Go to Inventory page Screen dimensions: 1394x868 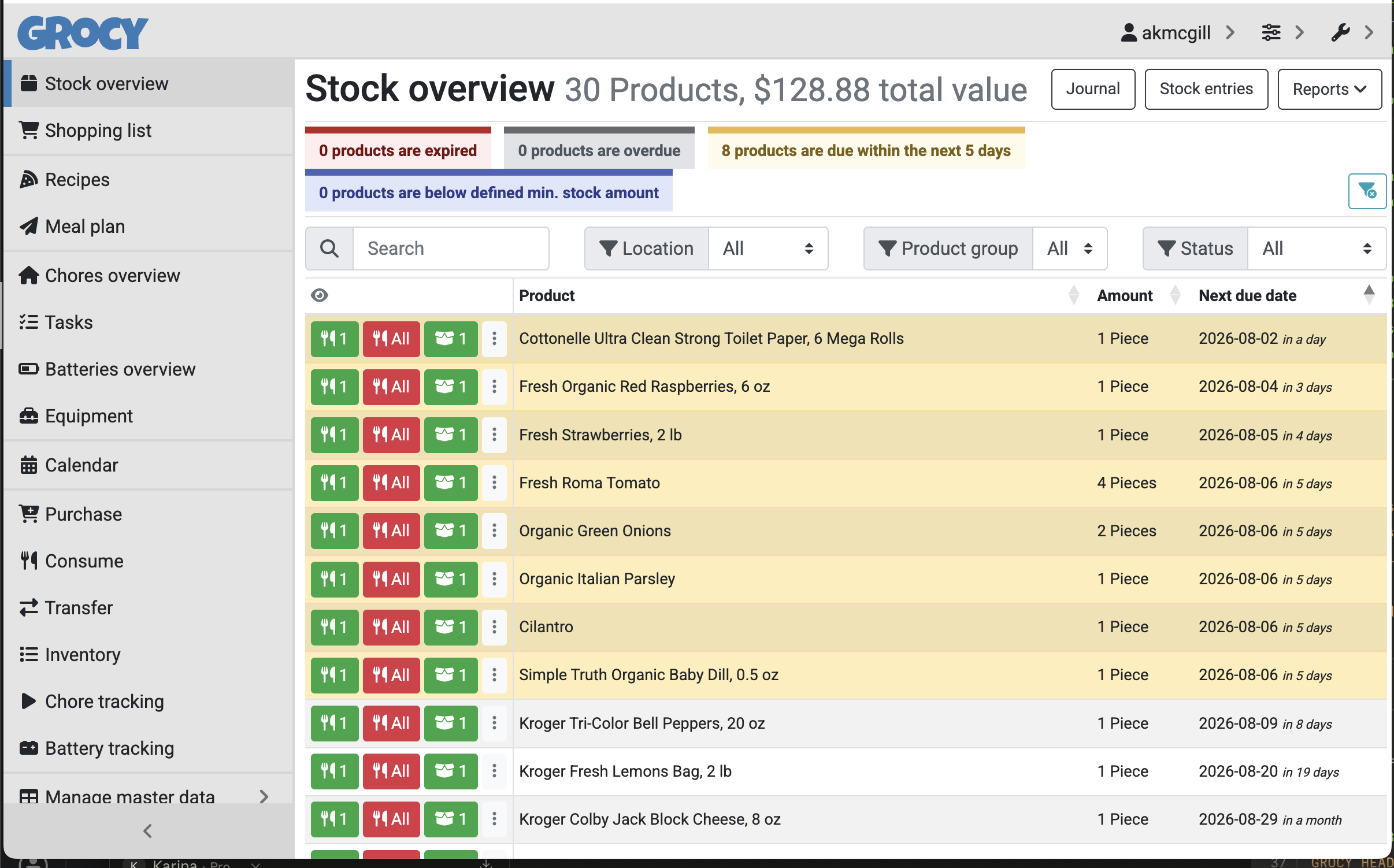(x=148, y=655)
